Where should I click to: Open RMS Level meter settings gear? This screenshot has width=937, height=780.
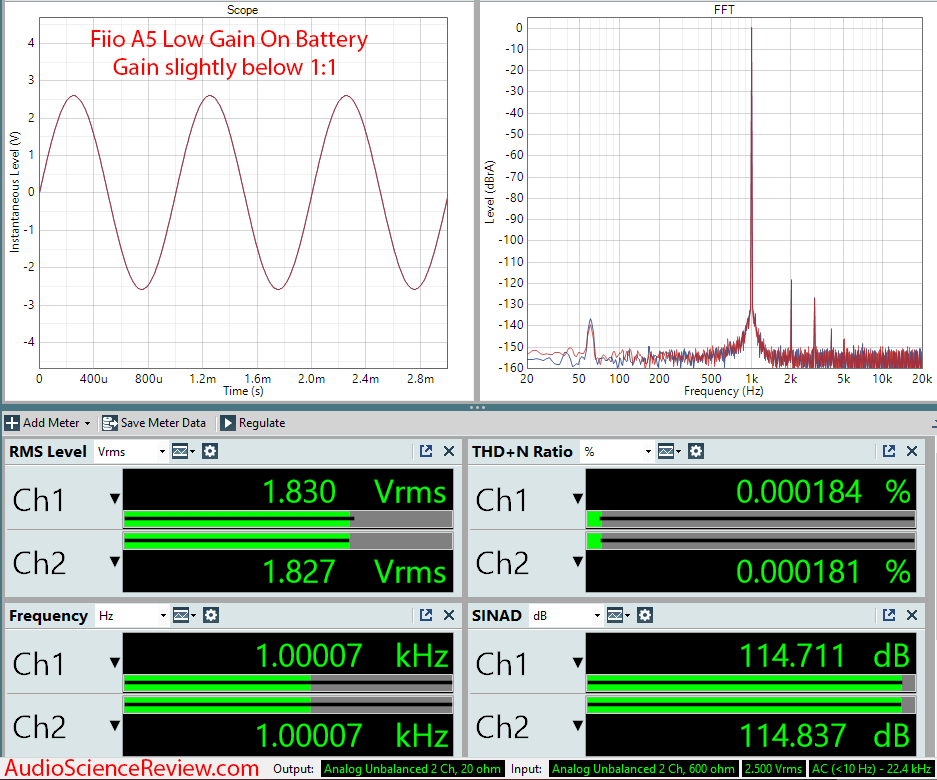click(210, 451)
